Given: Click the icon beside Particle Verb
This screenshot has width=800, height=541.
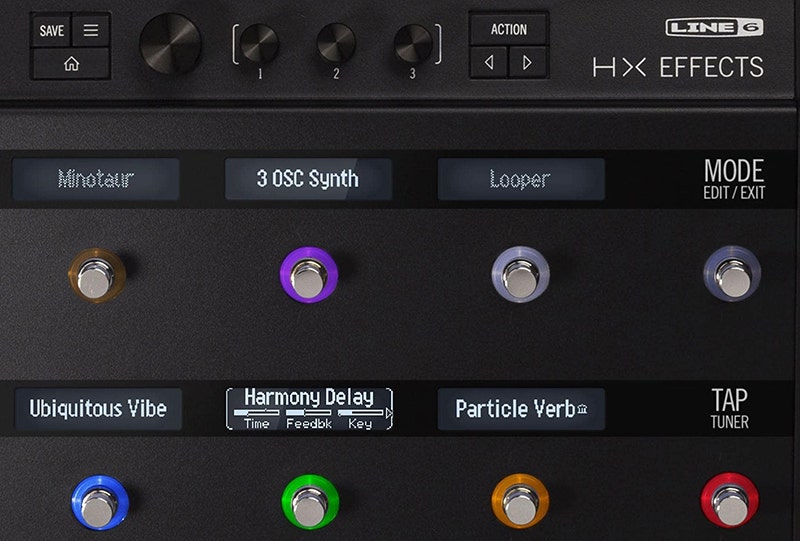Looking at the screenshot, I should click(583, 409).
